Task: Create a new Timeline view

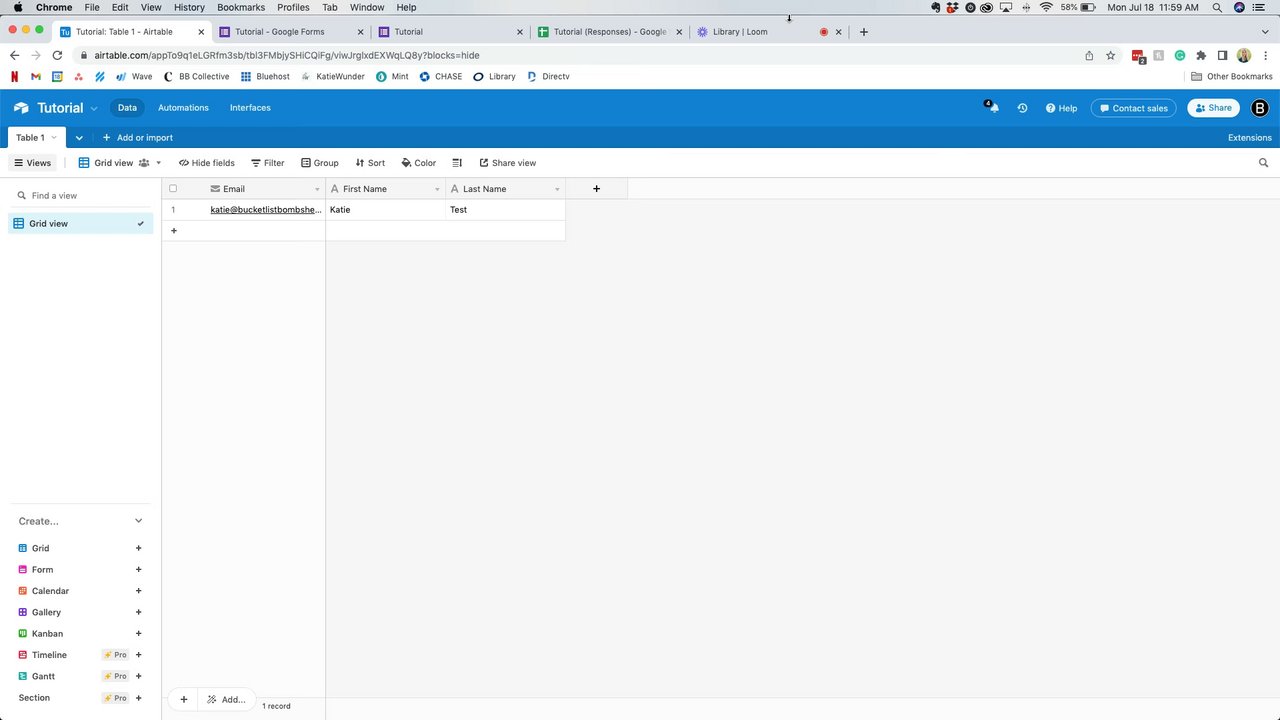Action: 139,655
